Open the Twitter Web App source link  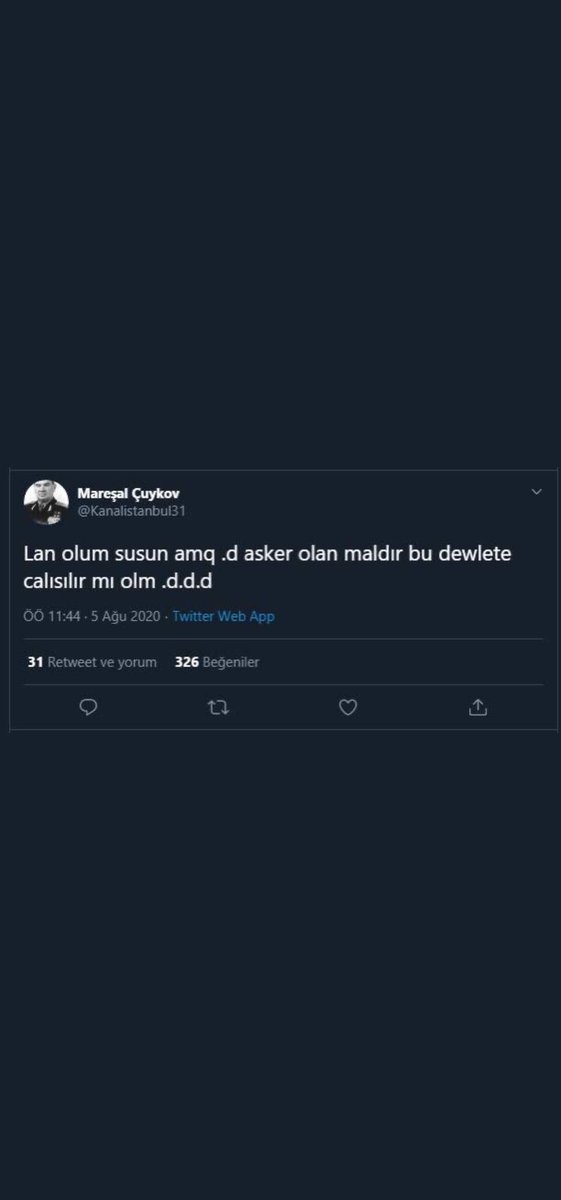(x=223, y=616)
